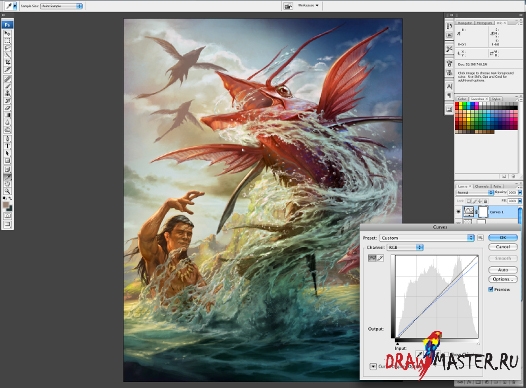Viewport: 526px width, 388px height.
Task: Click the preset options icon beside Custom
Action: tap(480, 237)
